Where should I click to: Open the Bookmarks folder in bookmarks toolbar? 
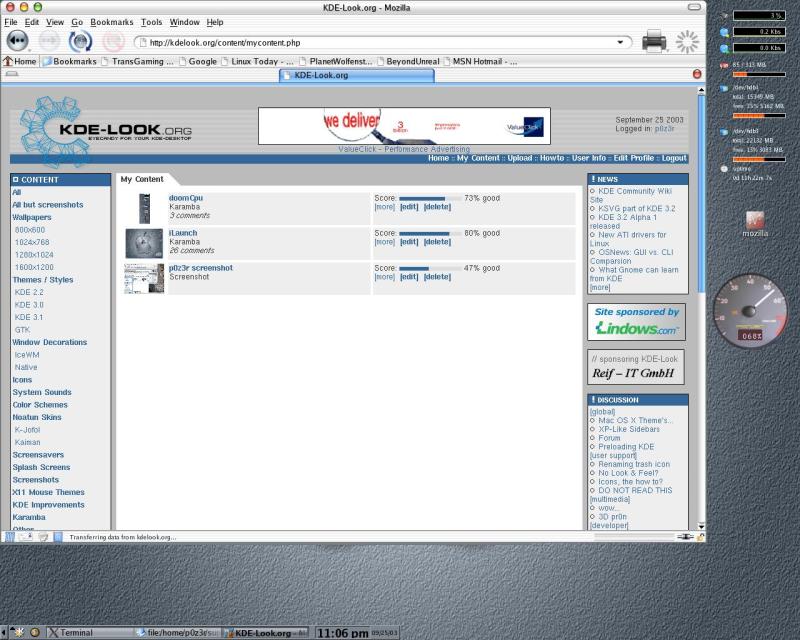(x=69, y=61)
